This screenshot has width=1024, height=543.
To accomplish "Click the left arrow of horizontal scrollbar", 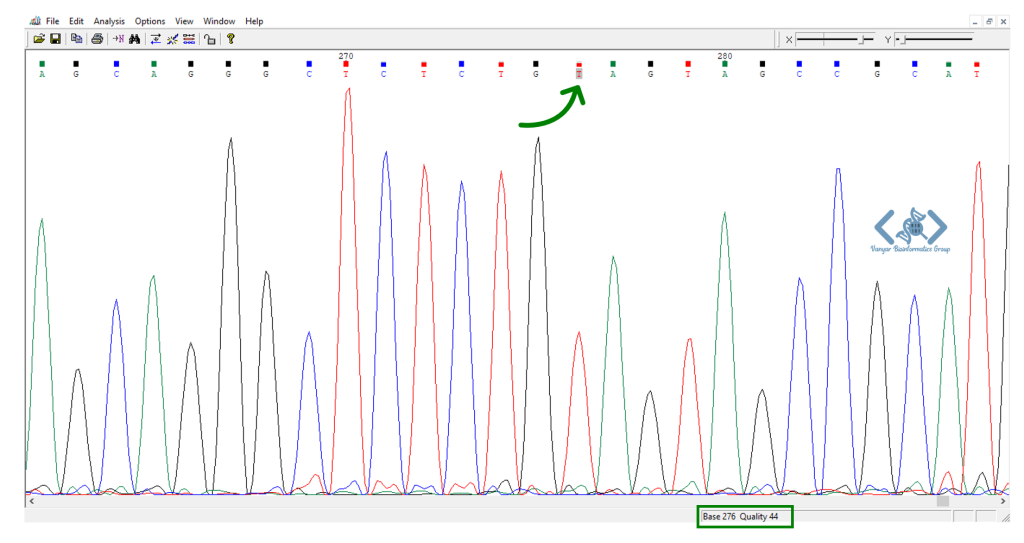I will (31, 501).
